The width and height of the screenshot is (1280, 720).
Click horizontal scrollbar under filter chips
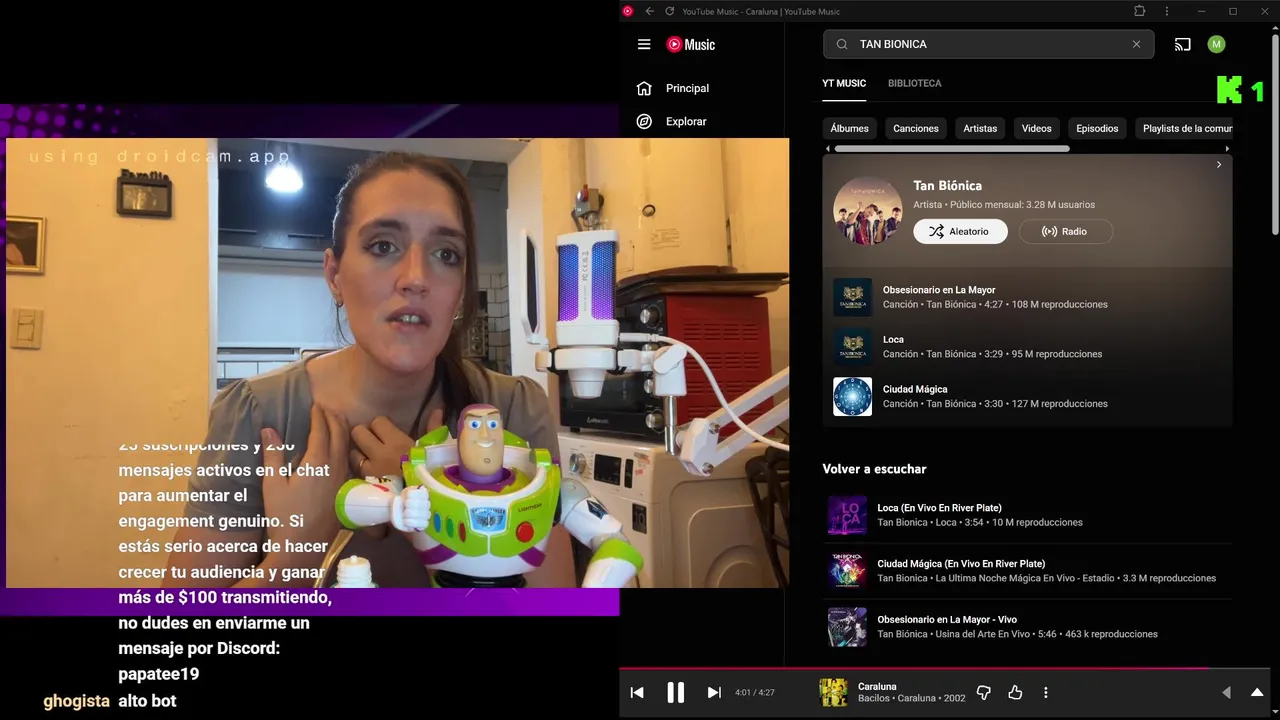tap(951, 149)
